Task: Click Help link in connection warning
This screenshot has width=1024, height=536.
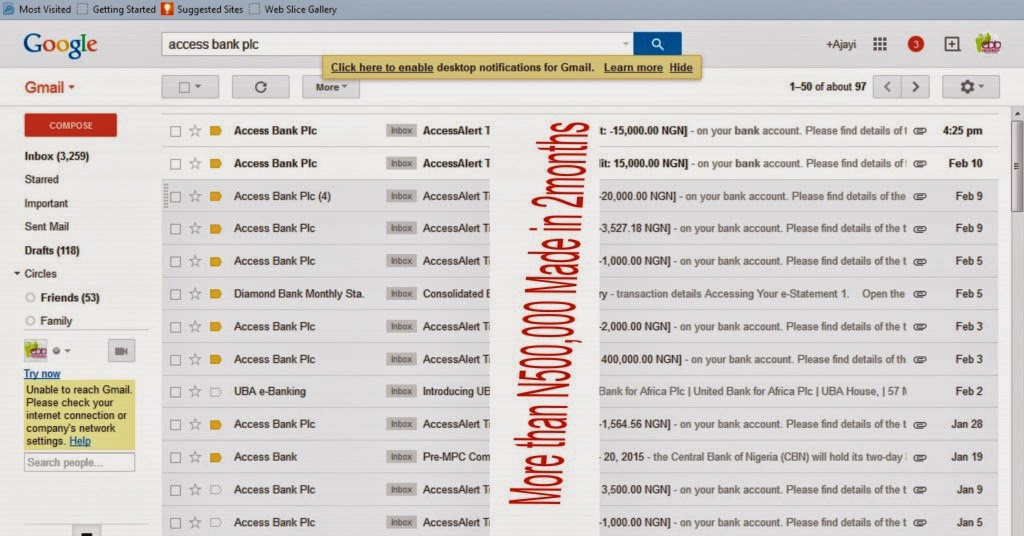Action: 80,441
